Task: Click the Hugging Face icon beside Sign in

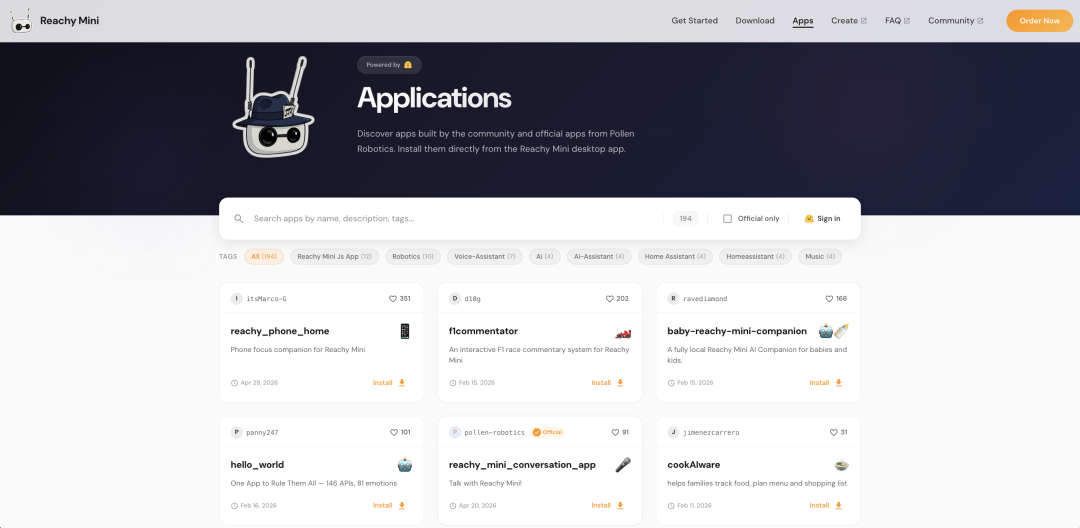Action: tap(809, 219)
